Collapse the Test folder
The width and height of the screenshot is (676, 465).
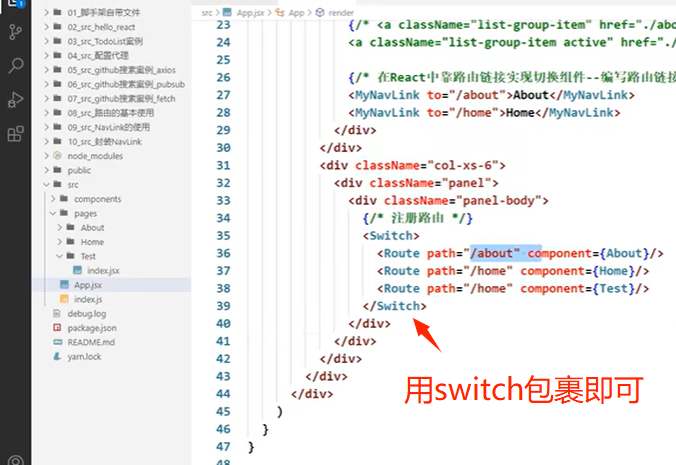(x=59, y=256)
